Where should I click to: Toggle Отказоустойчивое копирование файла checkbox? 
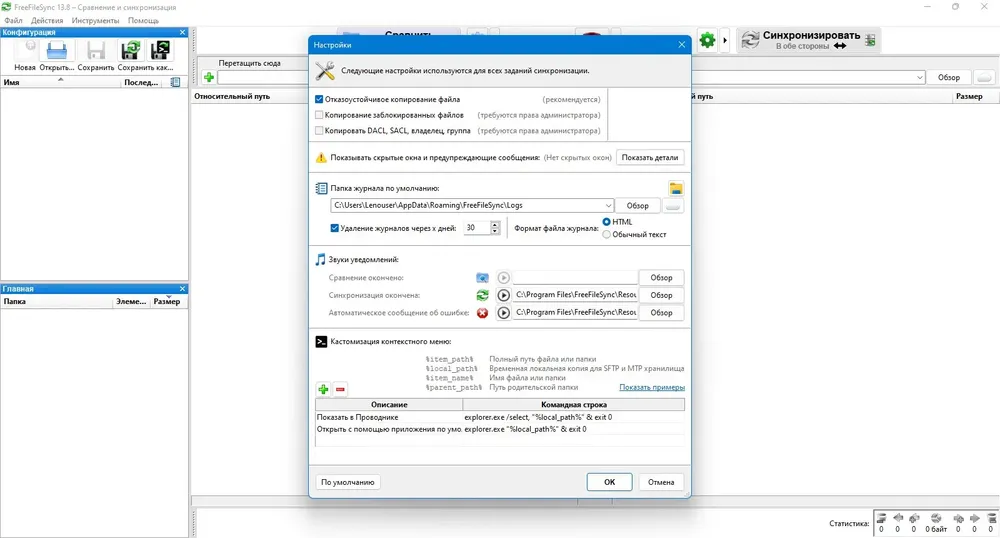tap(319, 99)
